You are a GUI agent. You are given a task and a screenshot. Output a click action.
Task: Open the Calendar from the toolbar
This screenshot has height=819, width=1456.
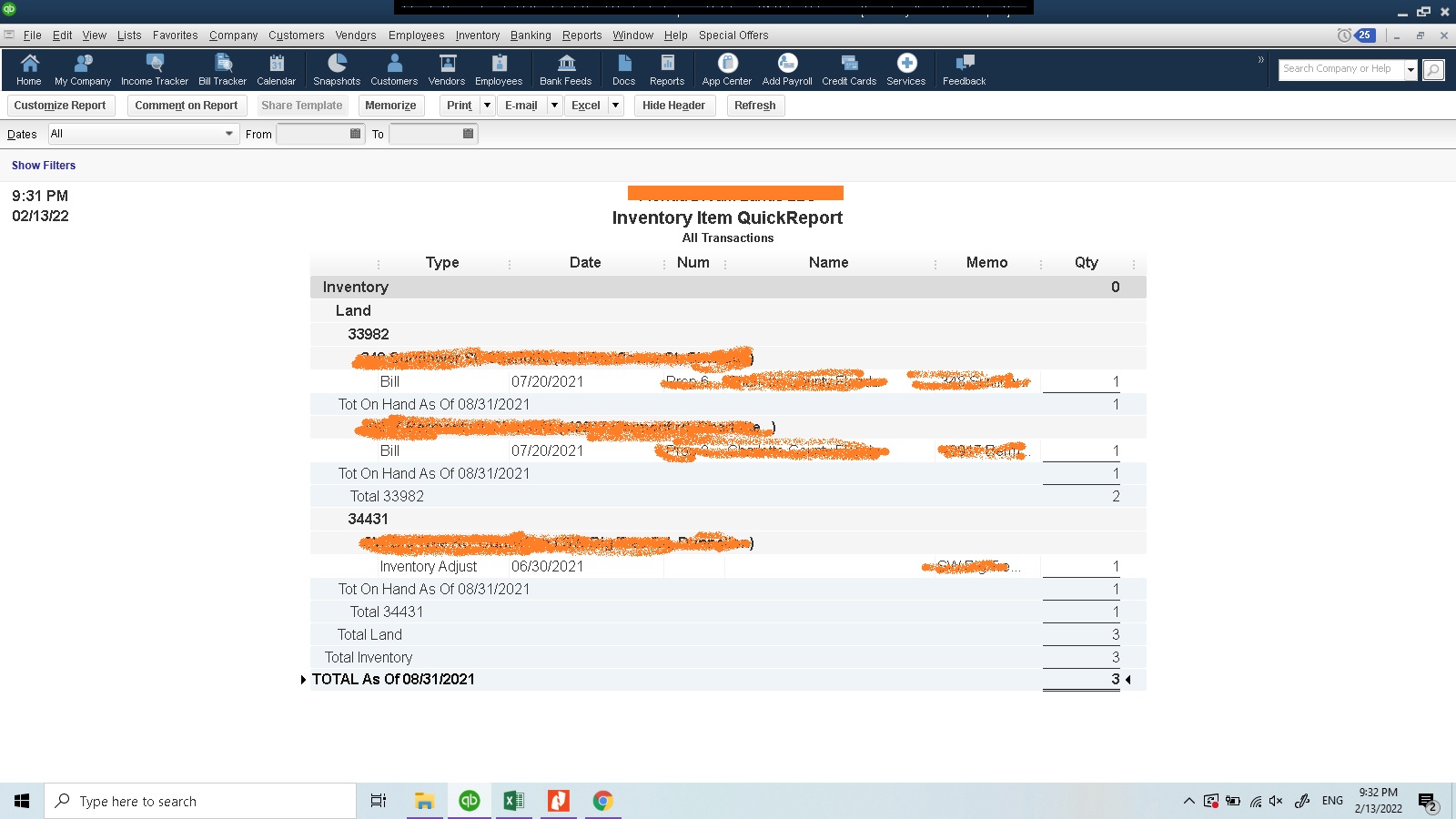(x=276, y=68)
